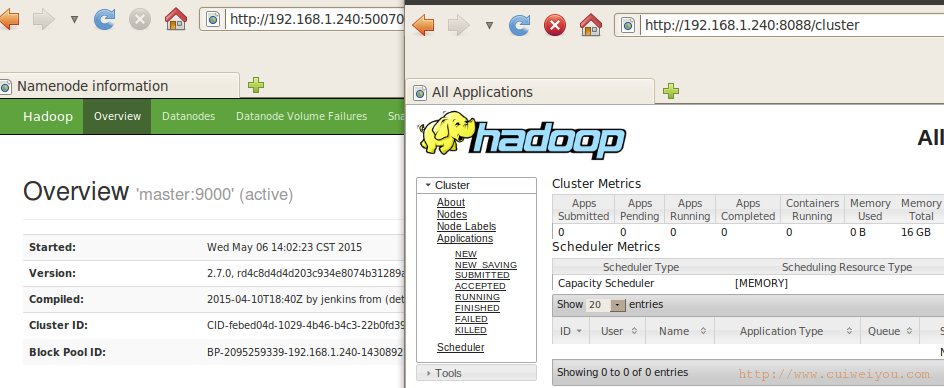Expand the Tools sidebar section
Image resolution: width=944 pixels, height=388 pixels.
click(x=476, y=373)
